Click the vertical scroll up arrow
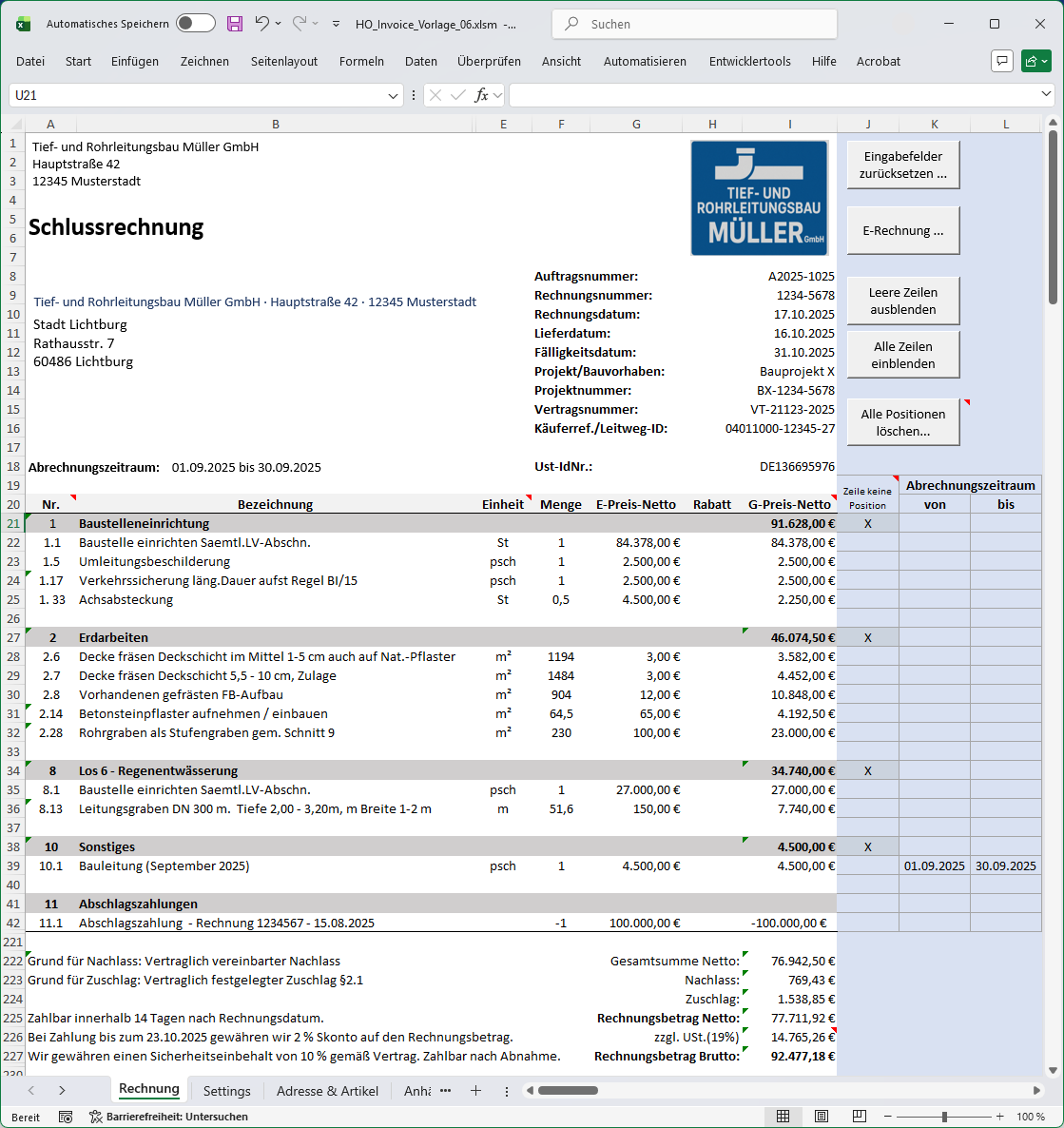1064x1128 pixels. (x=1053, y=124)
